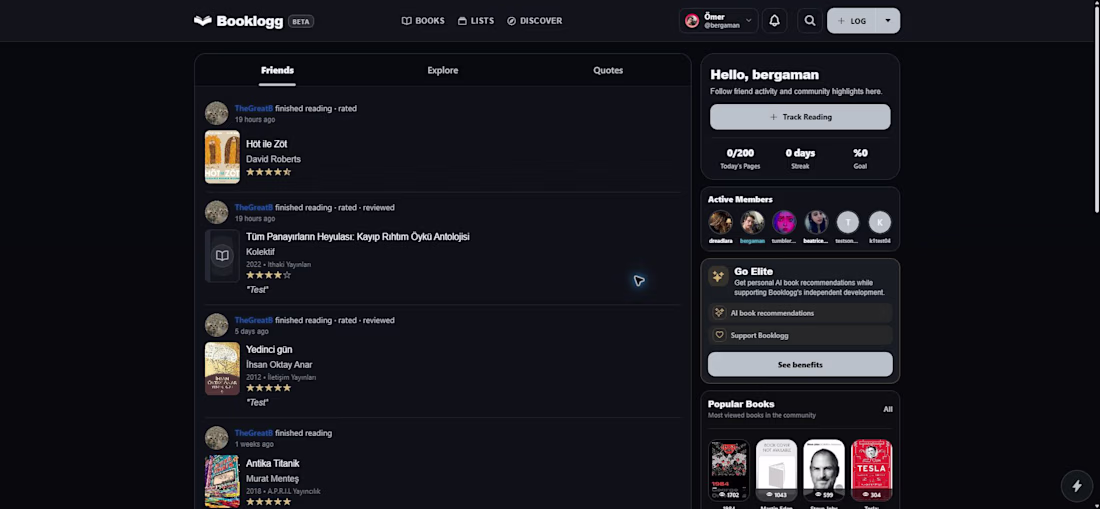Open the Ömer @bergaman profile dropdown
1100x509 pixels.
718,20
